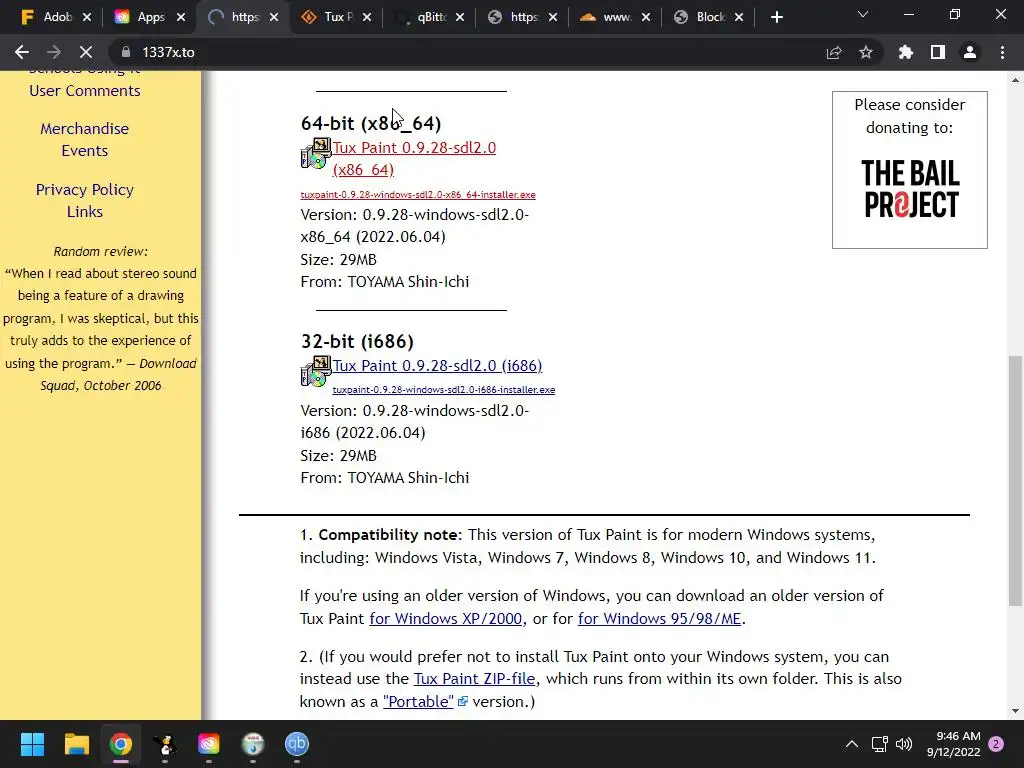Open notification badge showing 2
Viewport: 1024px width, 768px height.
(996, 744)
